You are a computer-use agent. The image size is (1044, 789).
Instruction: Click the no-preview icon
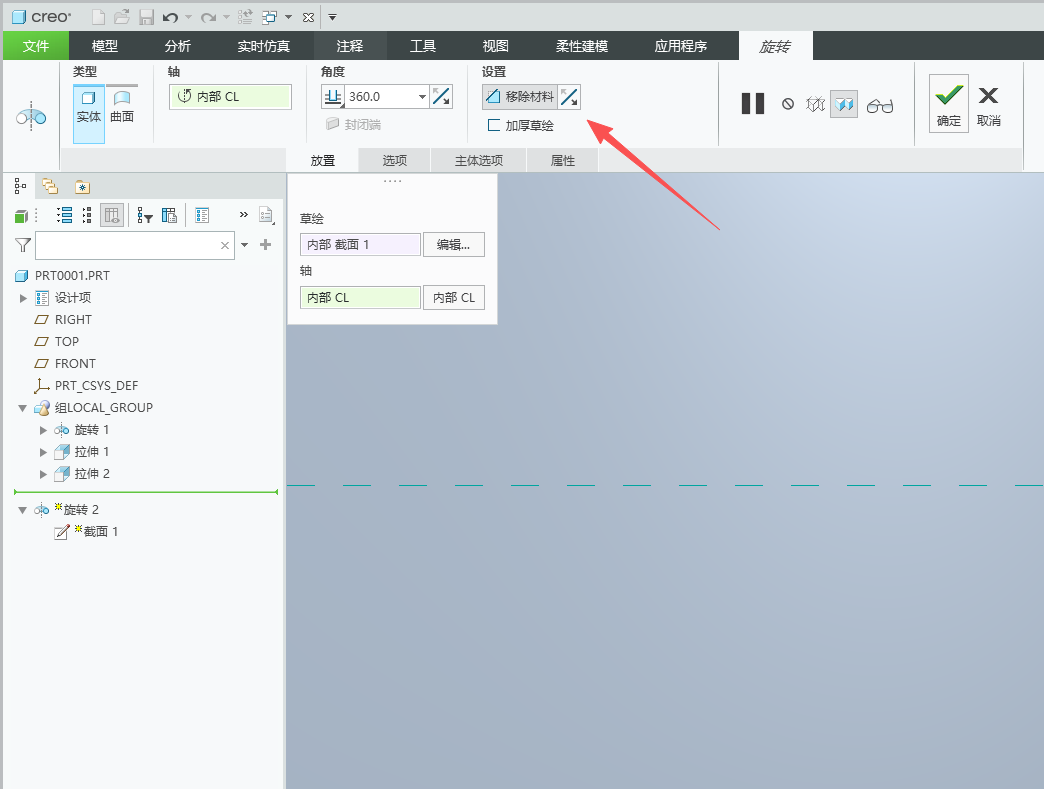click(788, 104)
